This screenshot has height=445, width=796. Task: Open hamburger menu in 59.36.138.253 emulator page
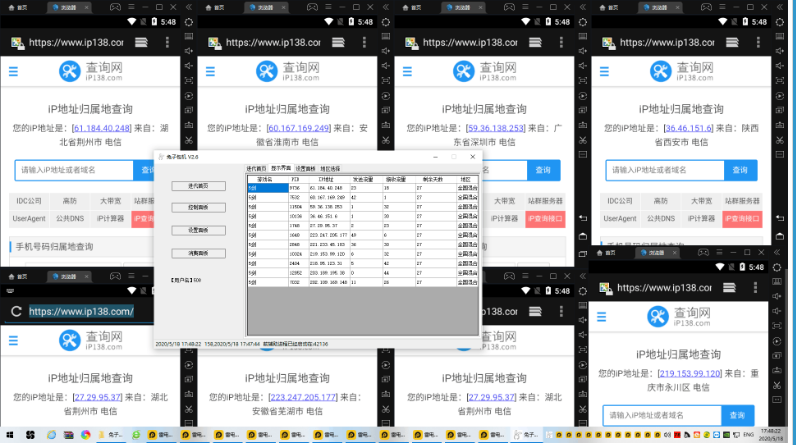407,72
